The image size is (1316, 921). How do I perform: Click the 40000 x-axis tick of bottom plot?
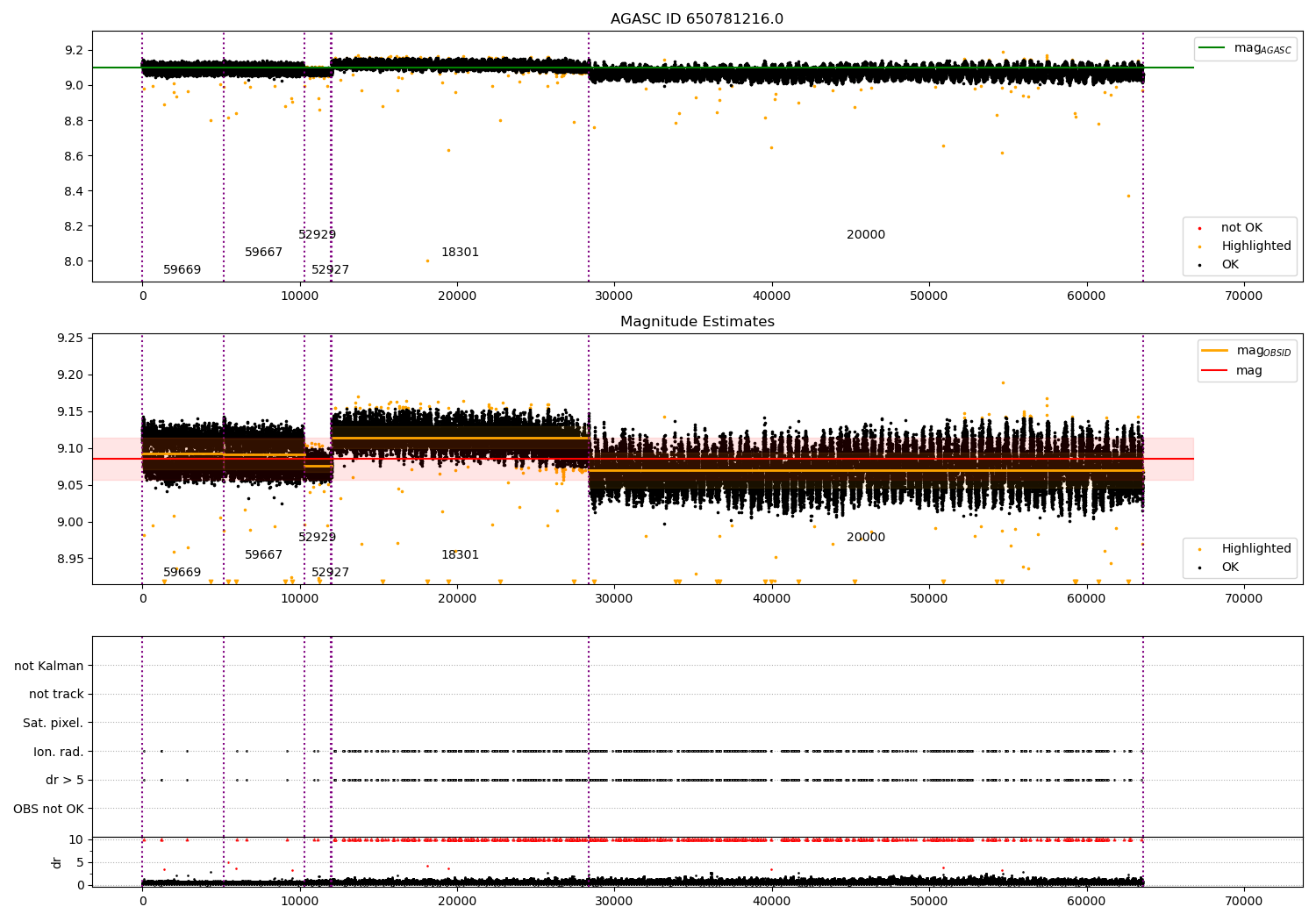click(x=772, y=901)
